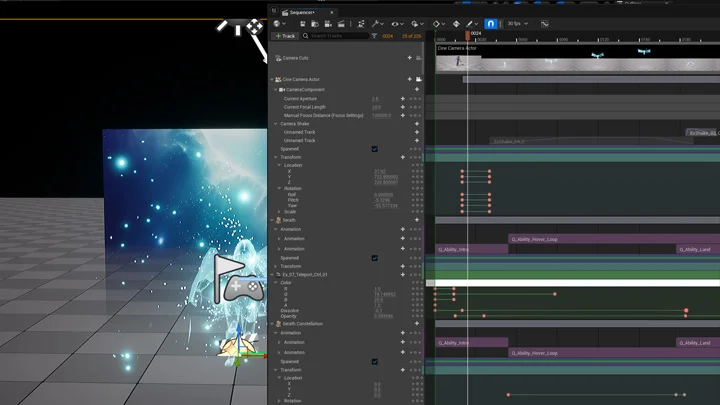The height and width of the screenshot is (405, 720).
Task: Collapse the Camera Shake section
Action: [x=276, y=124]
